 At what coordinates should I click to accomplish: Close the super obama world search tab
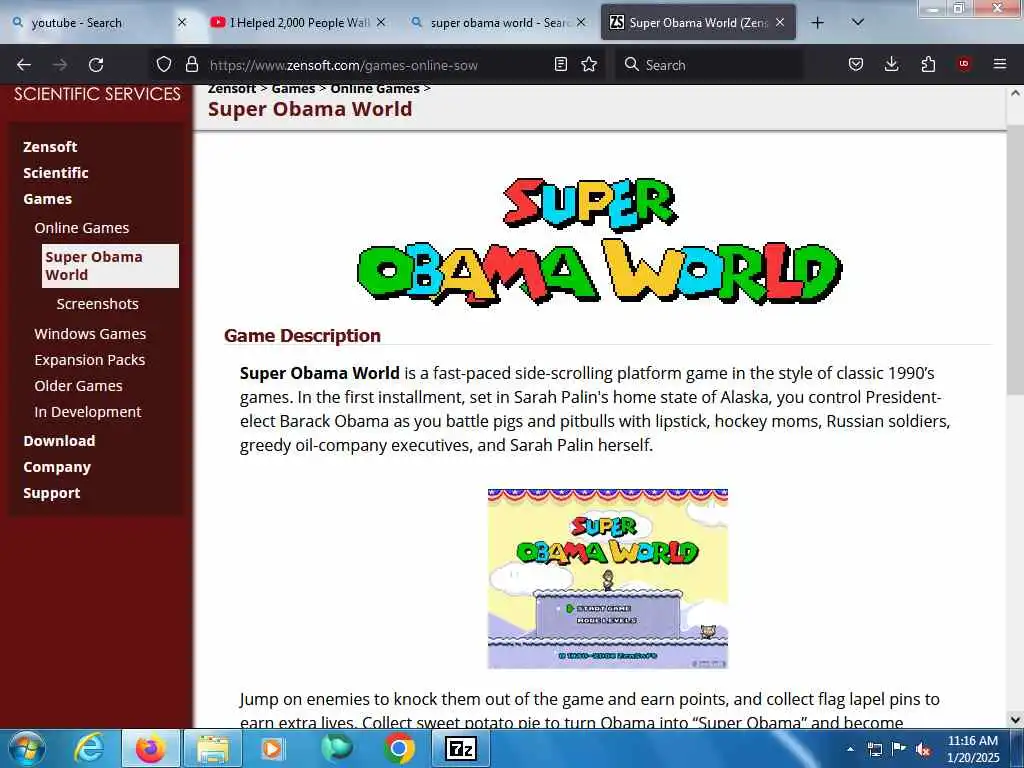pos(581,23)
